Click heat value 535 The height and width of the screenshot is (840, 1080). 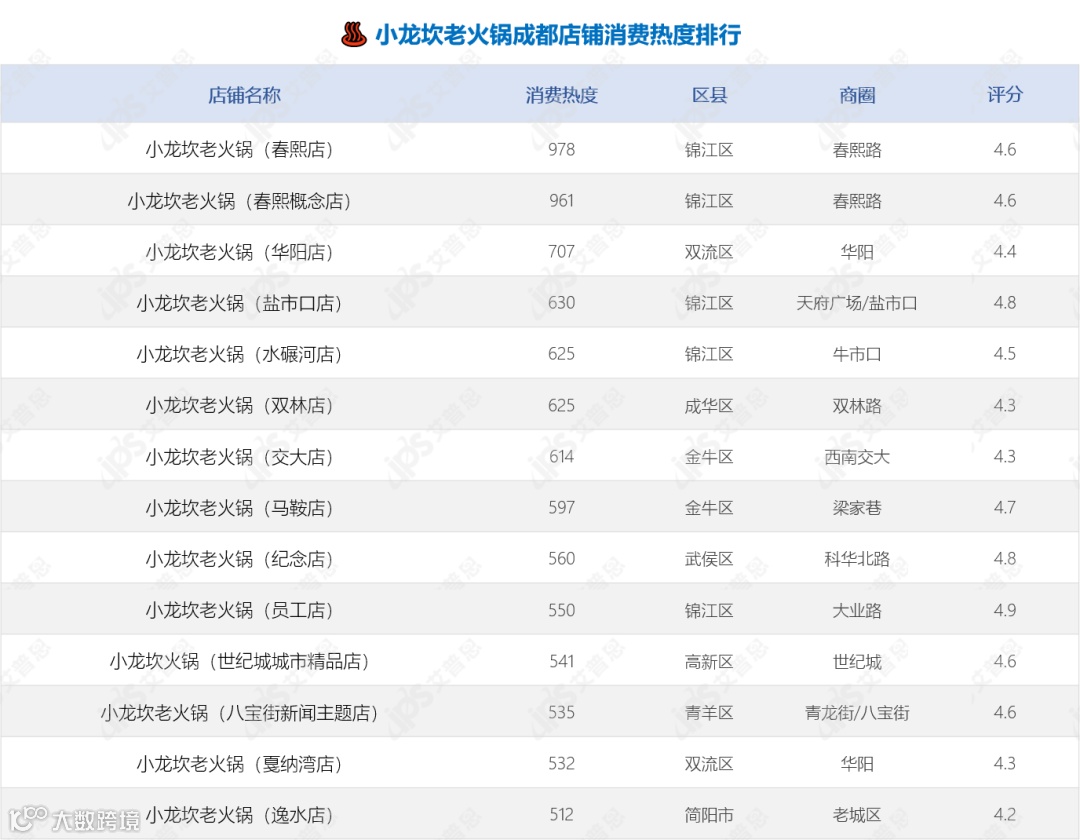[x=561, y=712]
